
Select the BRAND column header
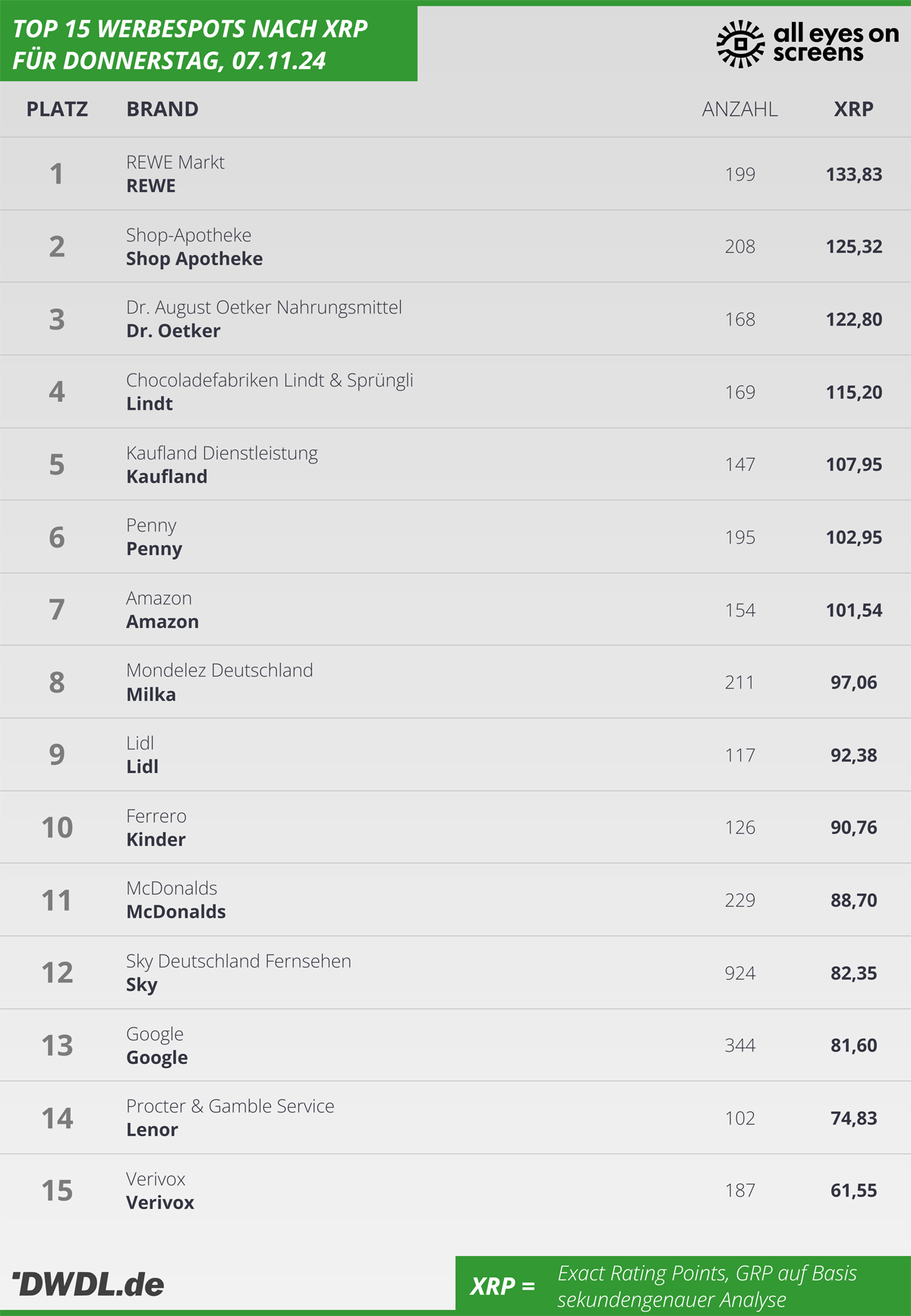coord(162,109)
